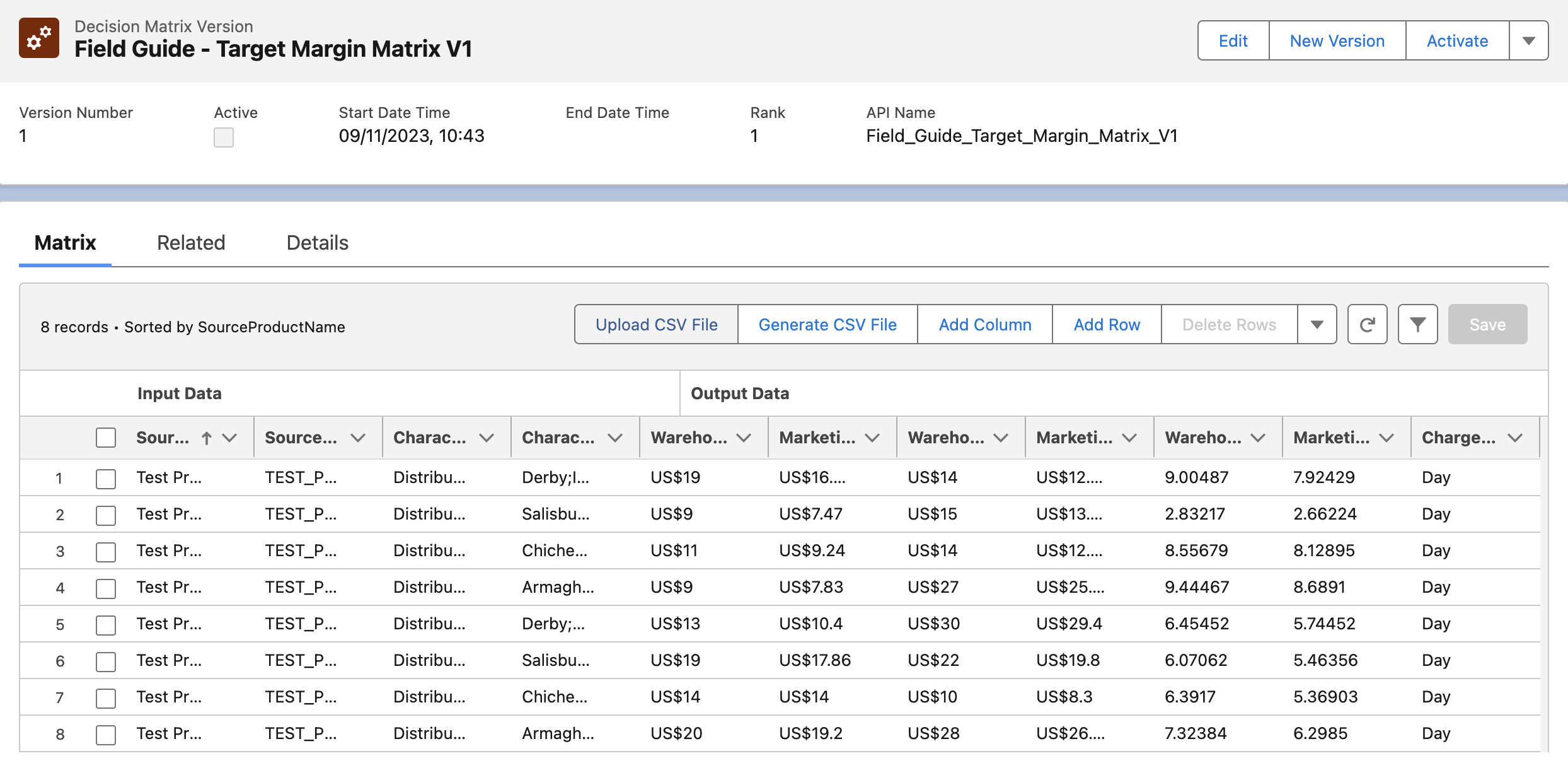Click the Edit button

click(x=1233, y=40)
